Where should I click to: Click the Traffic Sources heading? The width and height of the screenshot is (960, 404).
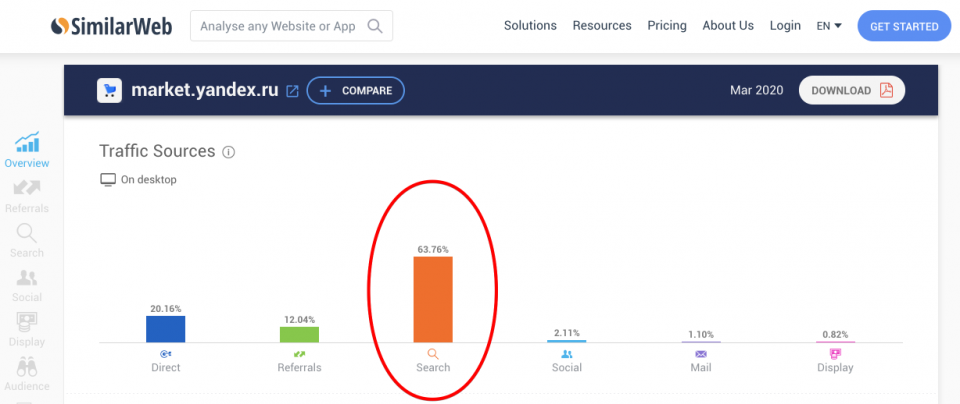(x=157, y=151)
